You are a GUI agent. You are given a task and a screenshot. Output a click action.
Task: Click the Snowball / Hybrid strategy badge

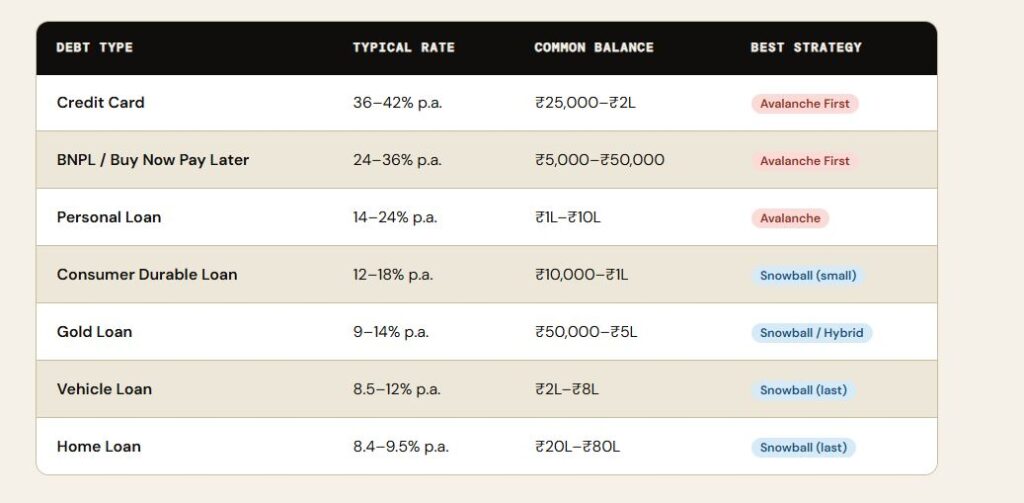811,333
